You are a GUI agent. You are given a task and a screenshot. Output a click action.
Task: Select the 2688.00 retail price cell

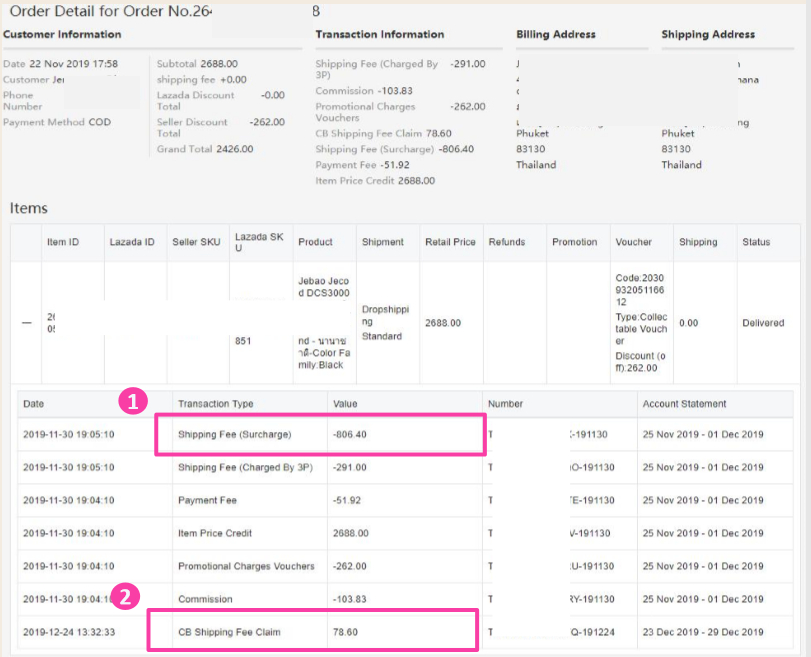click(443, 323)
